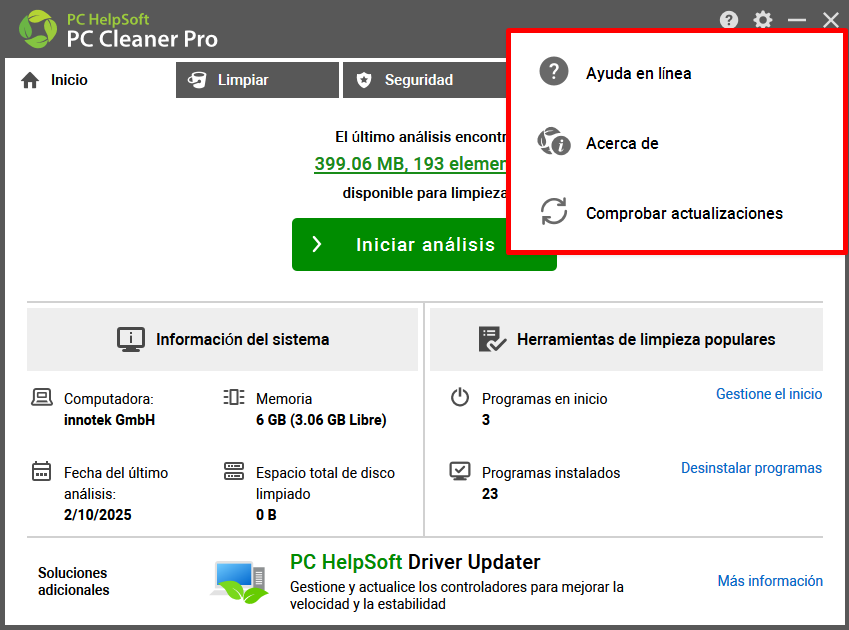The height and width of the screenshot is (630, 849).
Task: Open the Gestione el inicio link
Action: [769, 394]
